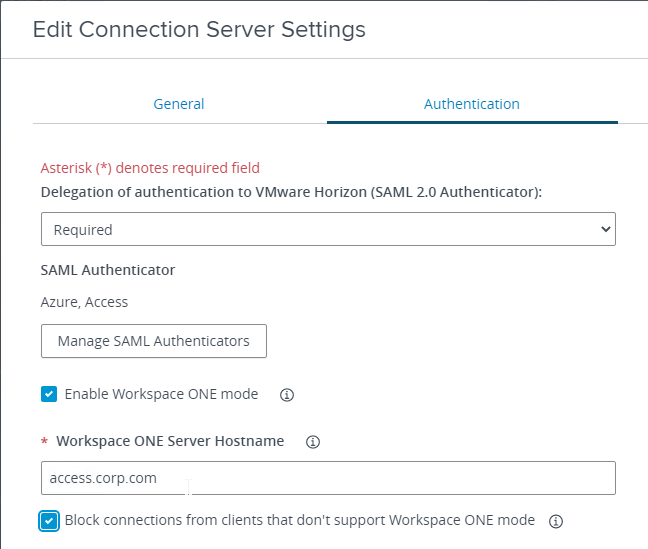Open info icon beside Enable Workspace ONE mode
The height and width of the screenshot is (549, 648).
[287, 395]
